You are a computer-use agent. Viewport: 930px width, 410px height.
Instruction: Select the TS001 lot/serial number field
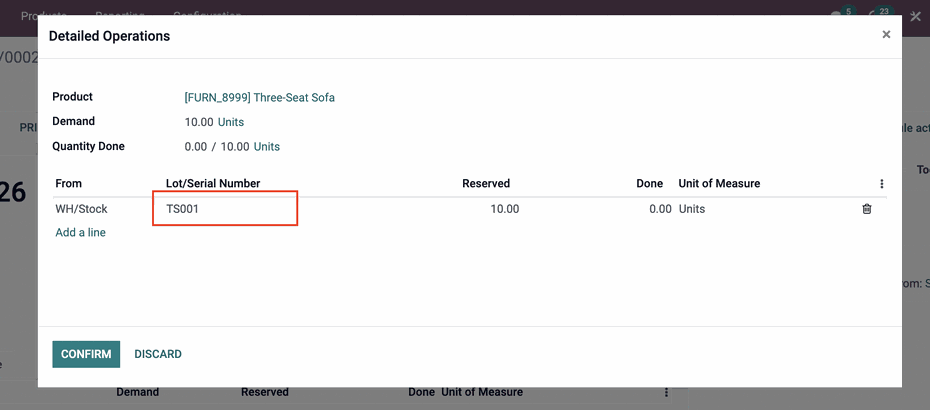coord(225,209)
